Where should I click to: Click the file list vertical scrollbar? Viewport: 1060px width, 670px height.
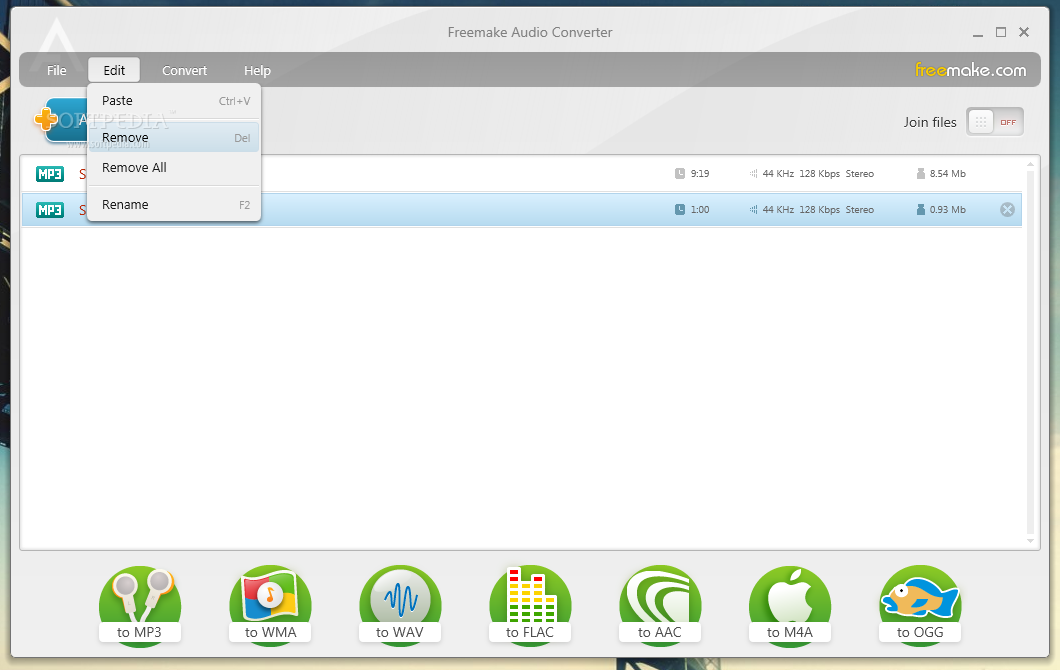(1030, 352)
